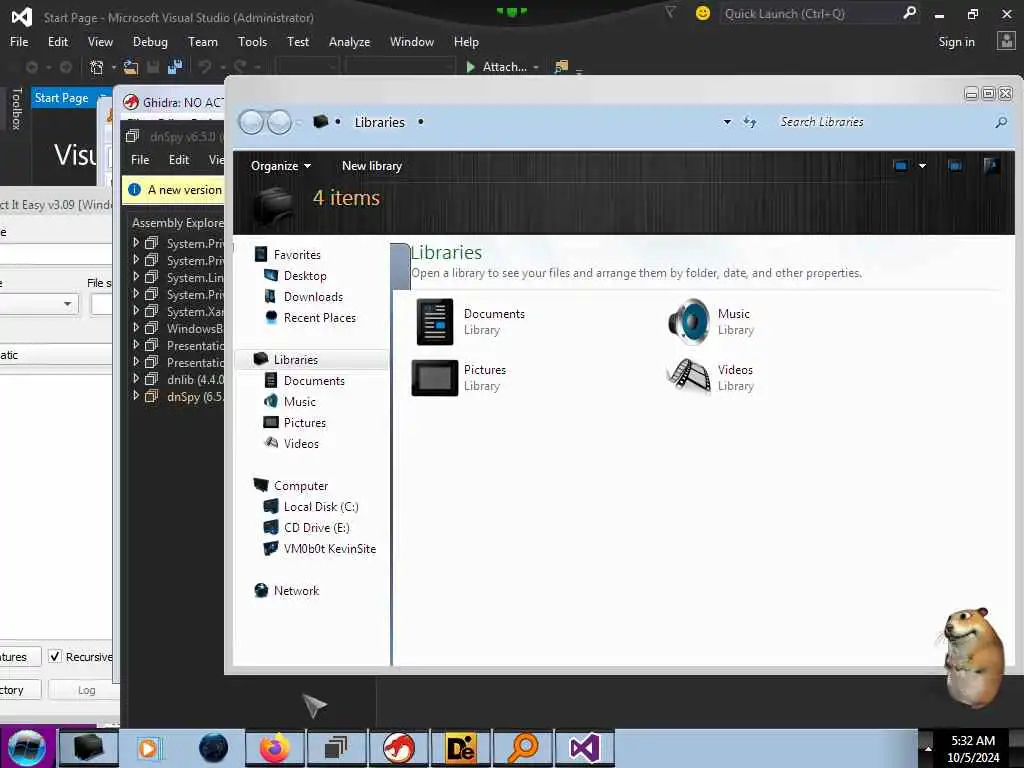
Task: Select Computer in the navigation pane
Action: (x=300, y=486)
